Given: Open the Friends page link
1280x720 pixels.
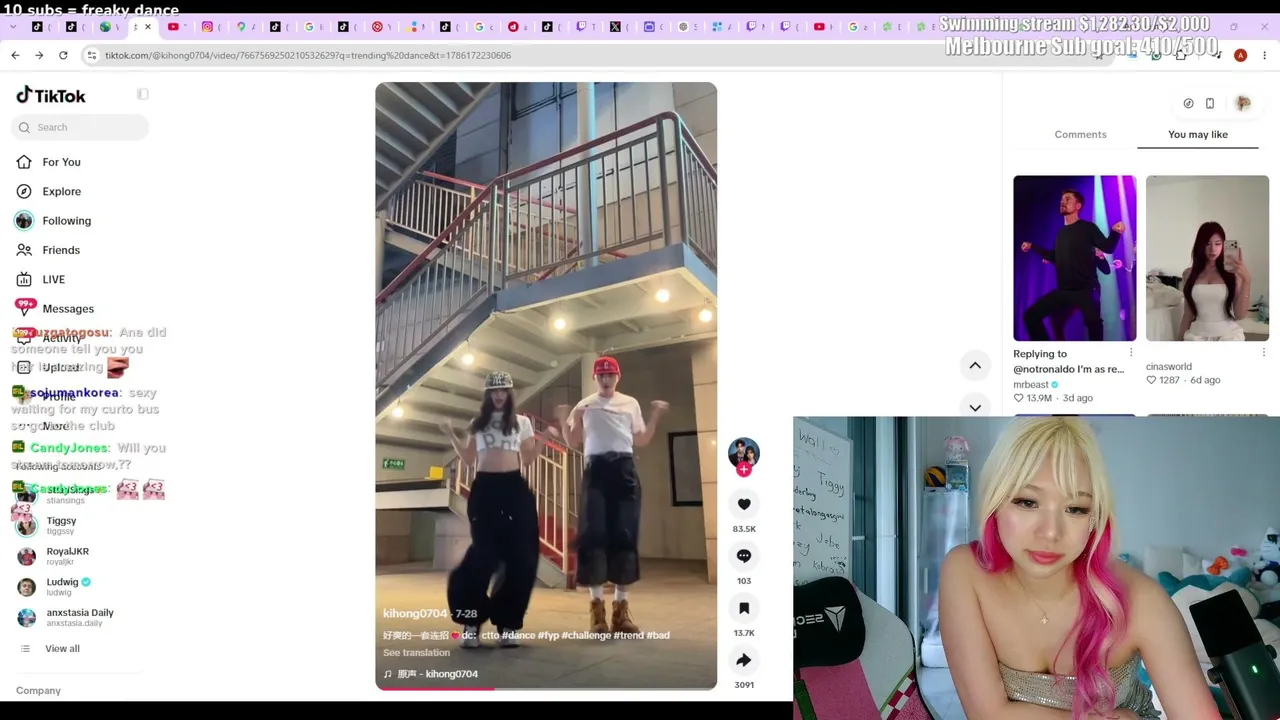Looking at the screenshot, I should (61, 250).
